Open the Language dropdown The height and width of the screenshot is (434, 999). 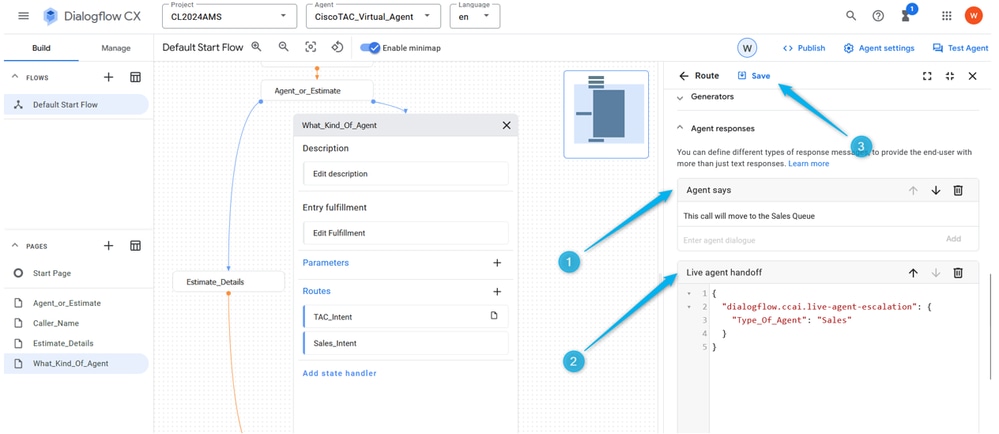point(475,17)
